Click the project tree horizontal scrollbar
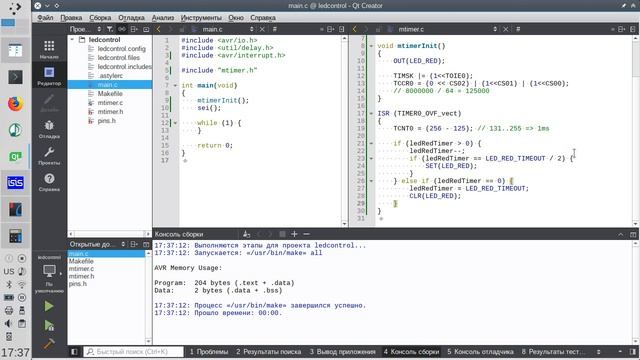Screen dimensions: 640x360 (109, 234)
